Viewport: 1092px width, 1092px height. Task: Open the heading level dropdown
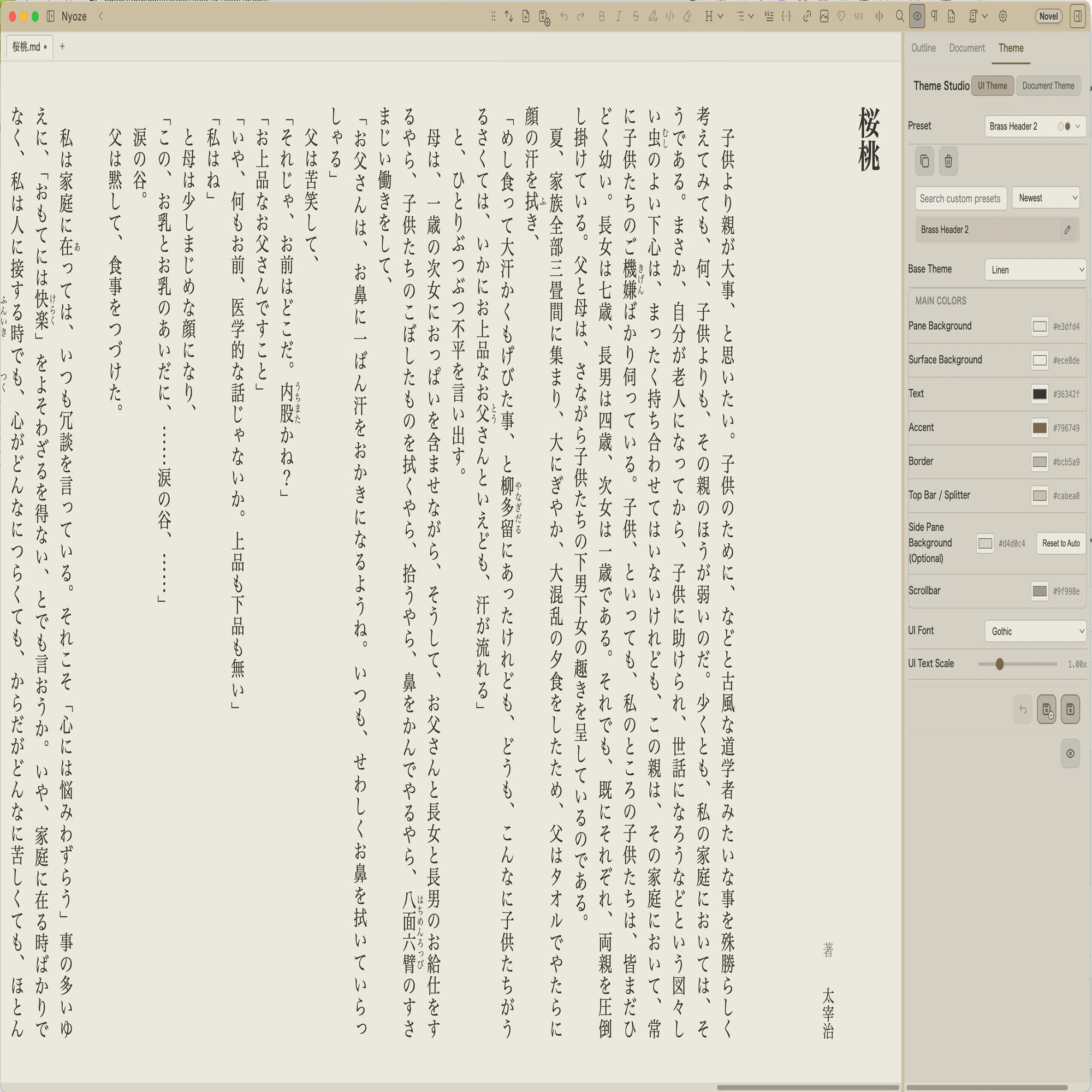[714, 16]
